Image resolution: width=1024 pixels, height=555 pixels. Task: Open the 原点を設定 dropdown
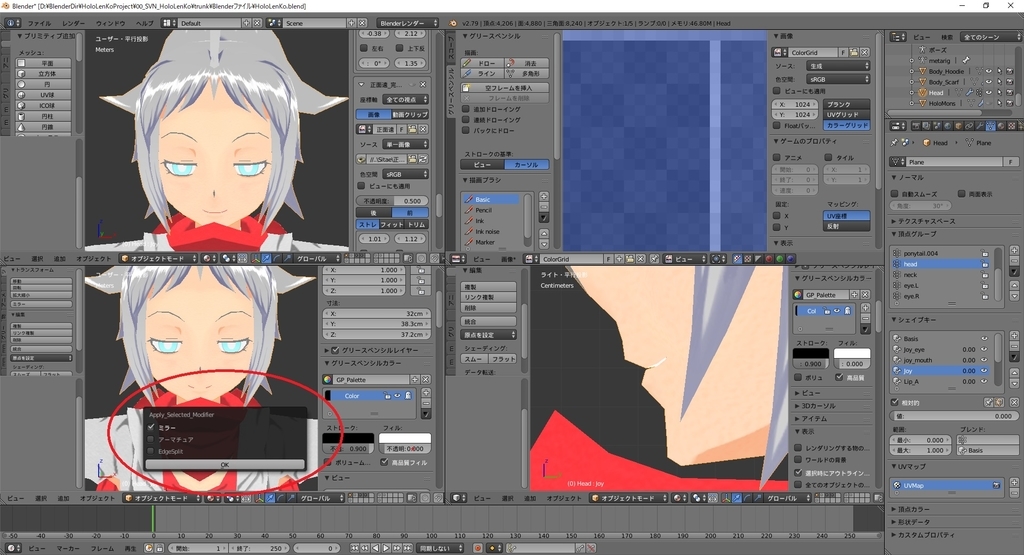(x=489, y=334)
